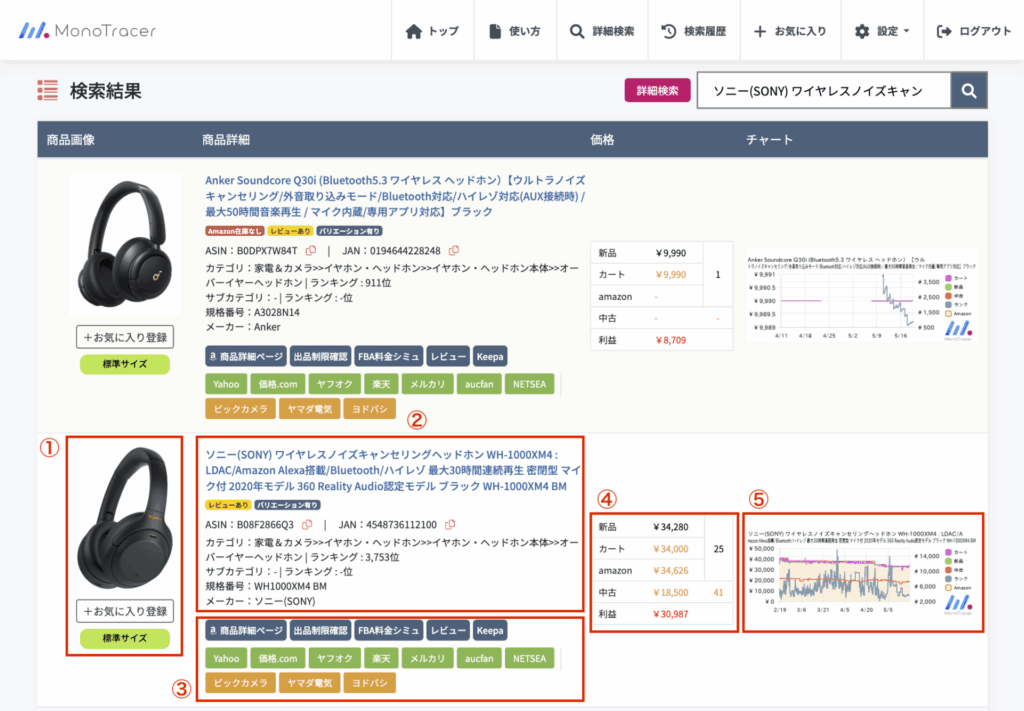
Task: Click ログアウト to sign out
Action: coord(974,31)
